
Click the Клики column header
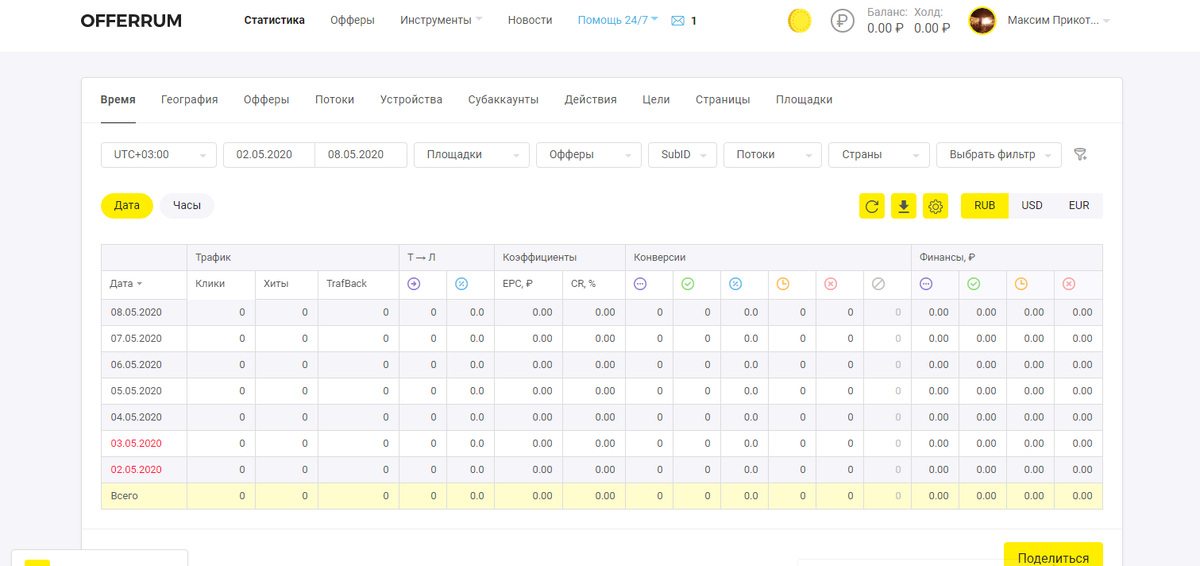pyautogui.click(x=210, y=284)
